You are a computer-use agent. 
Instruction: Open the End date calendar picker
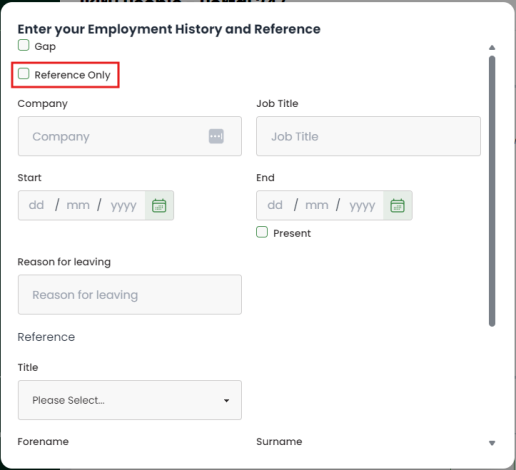[397, 205]
